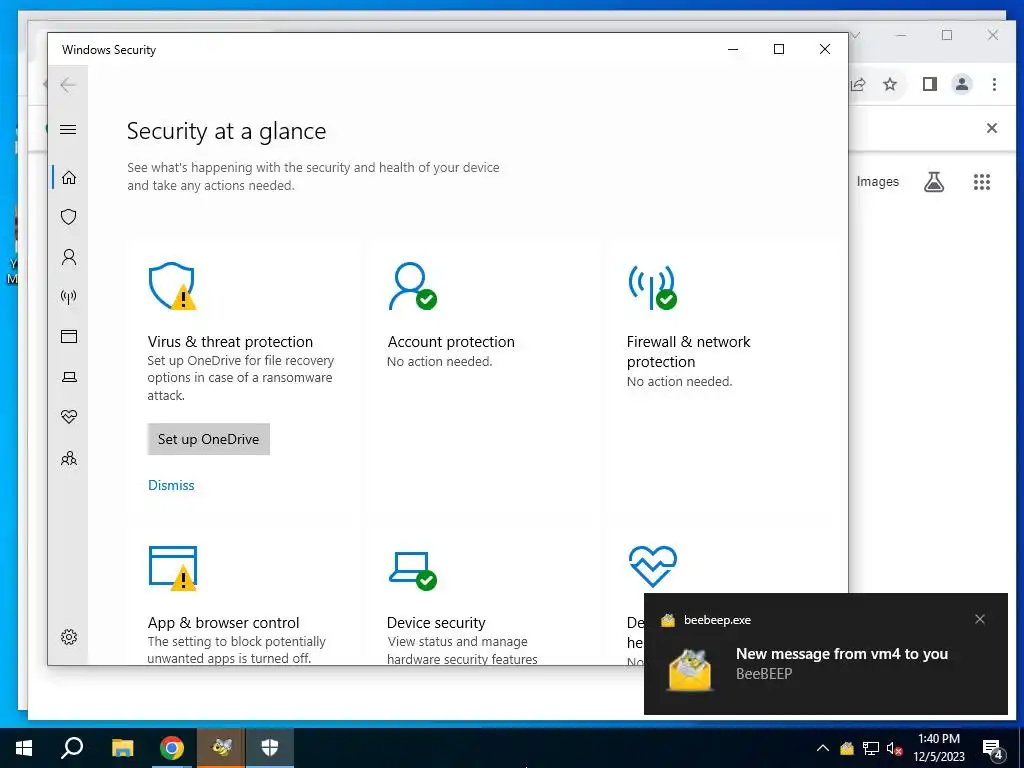Show hidden tray icons chevron
The width and height of the screenshot is (1024, 768).
click(x=823, y=748)
